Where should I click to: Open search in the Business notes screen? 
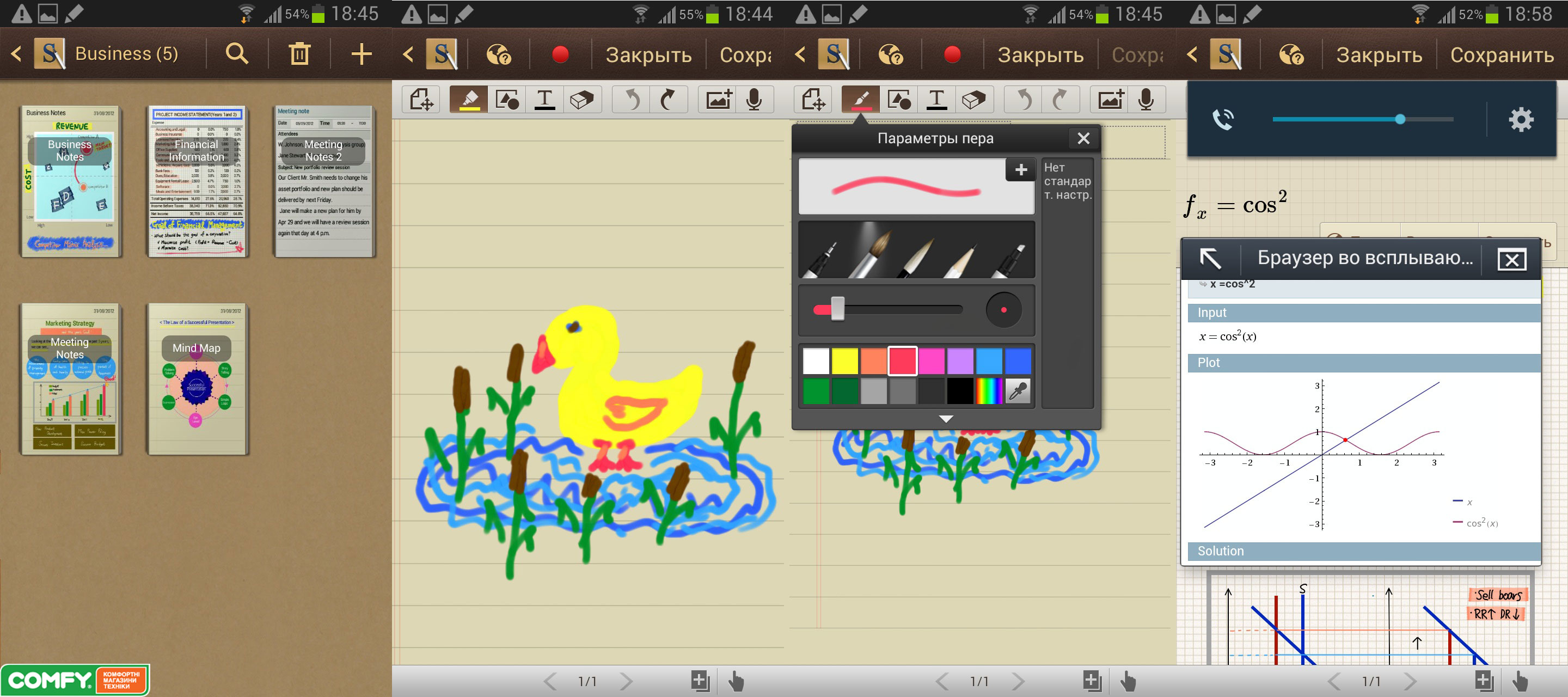tap(237, 54)
